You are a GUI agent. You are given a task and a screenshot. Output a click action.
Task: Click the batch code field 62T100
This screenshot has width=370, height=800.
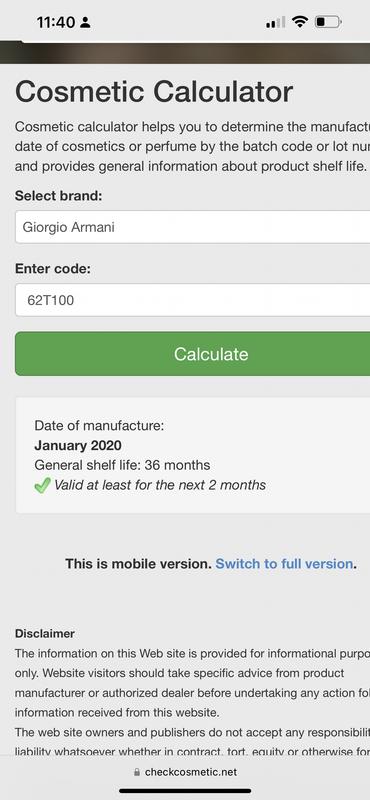click(x=192, y=300)
